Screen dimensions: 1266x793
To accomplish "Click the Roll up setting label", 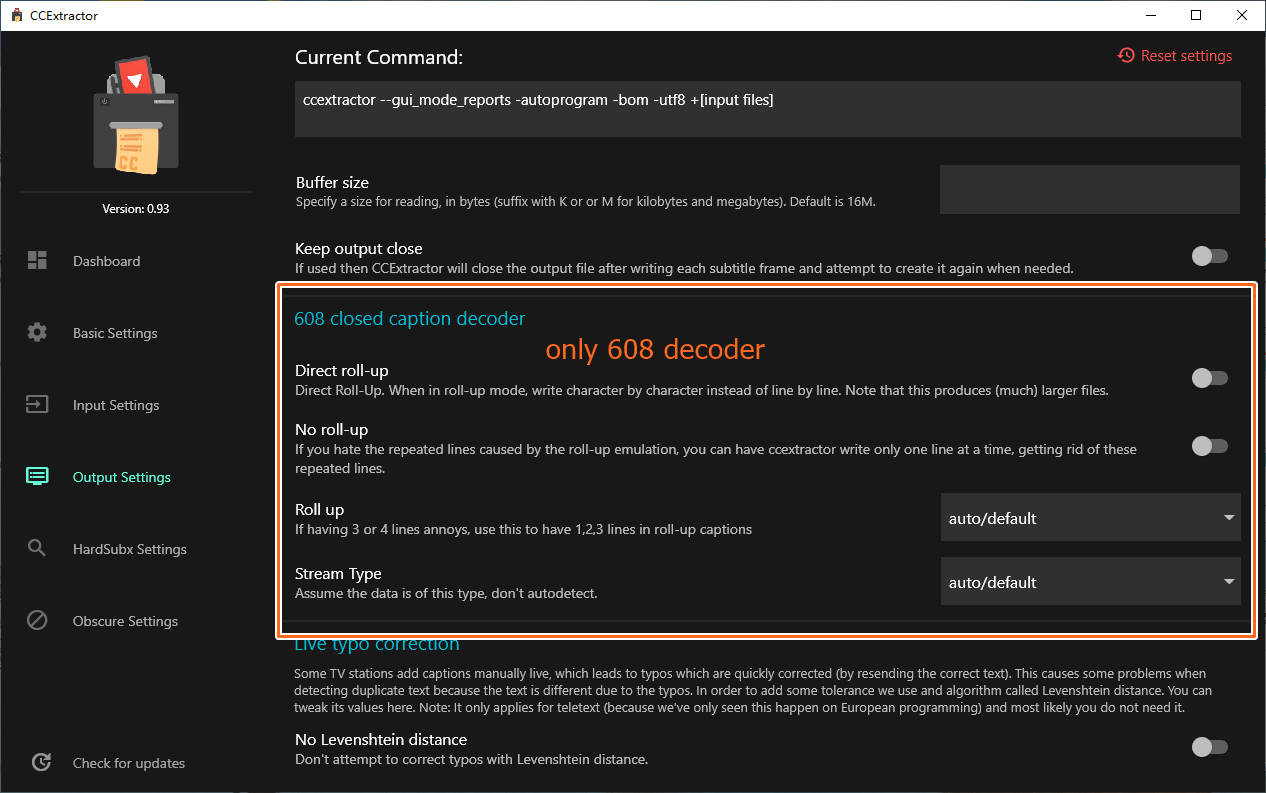I will [319, 510].
